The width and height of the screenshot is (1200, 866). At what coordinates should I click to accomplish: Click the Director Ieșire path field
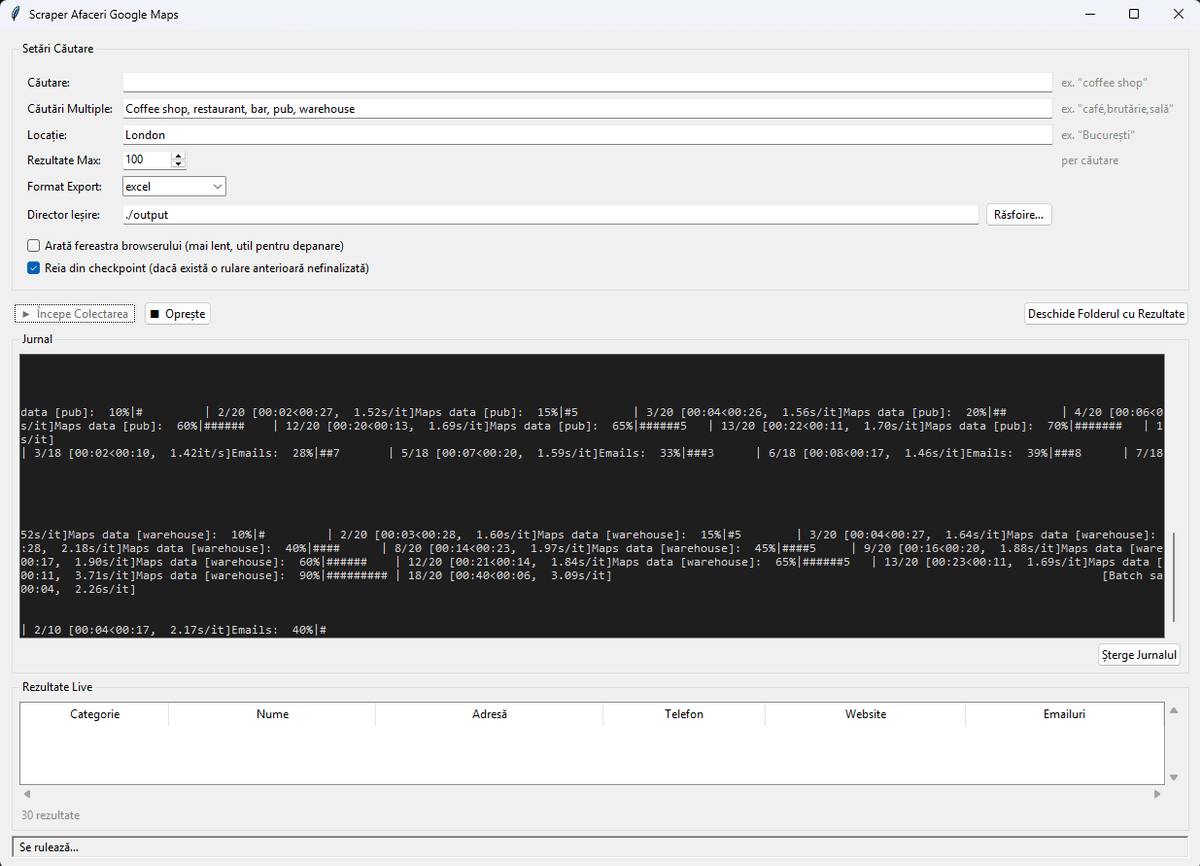[x=550, y=215]
